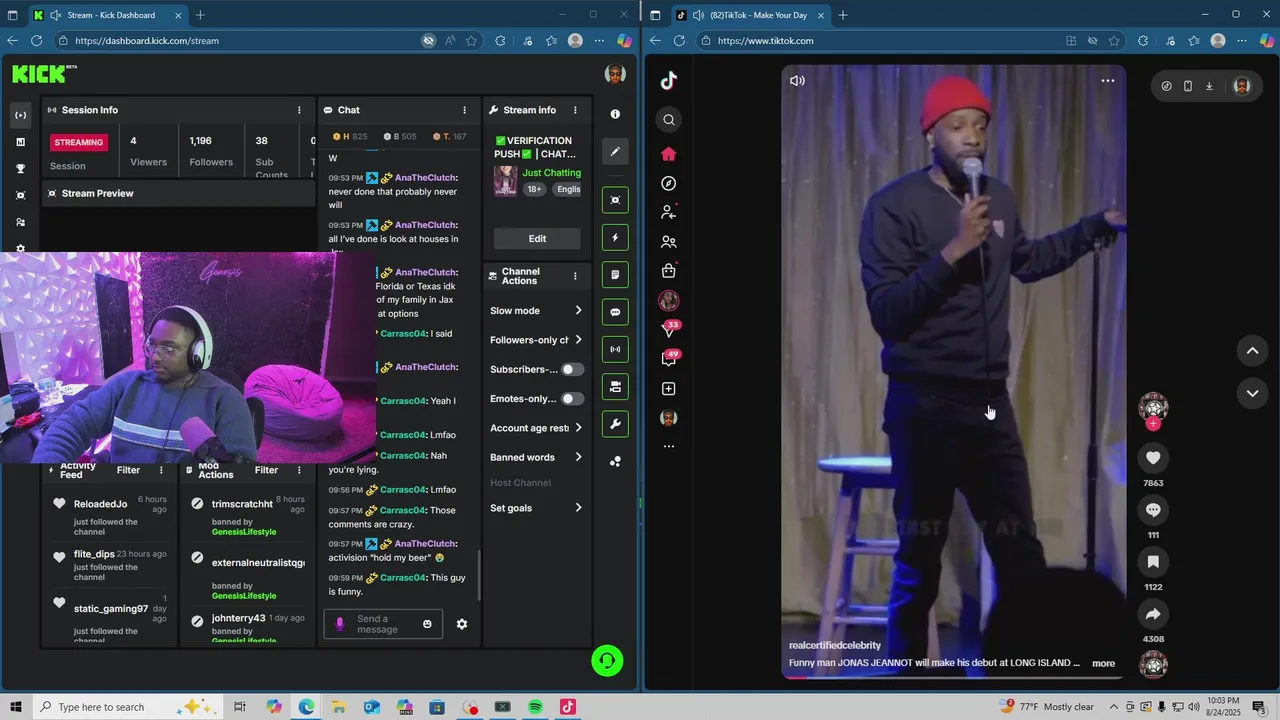This screenshot has height=720, width=1280.
Task: Bookmark the TikTok video
Action: 1153,562
